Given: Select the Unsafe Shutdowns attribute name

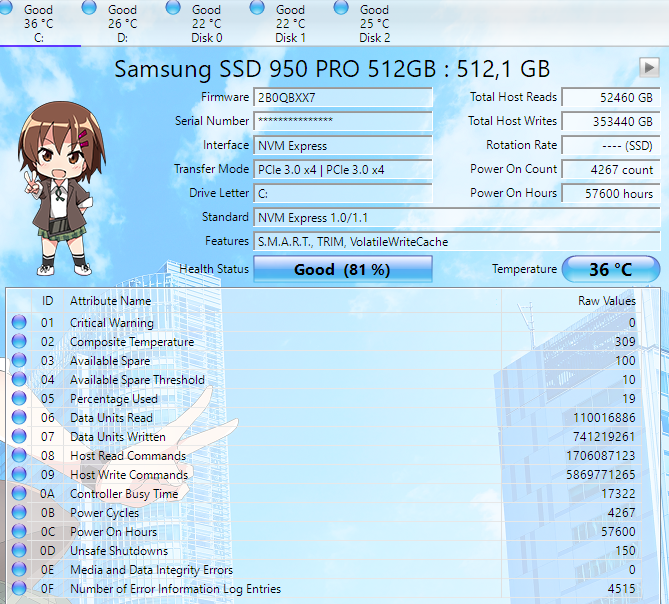Looking at the screenshot, I should 119,551.
